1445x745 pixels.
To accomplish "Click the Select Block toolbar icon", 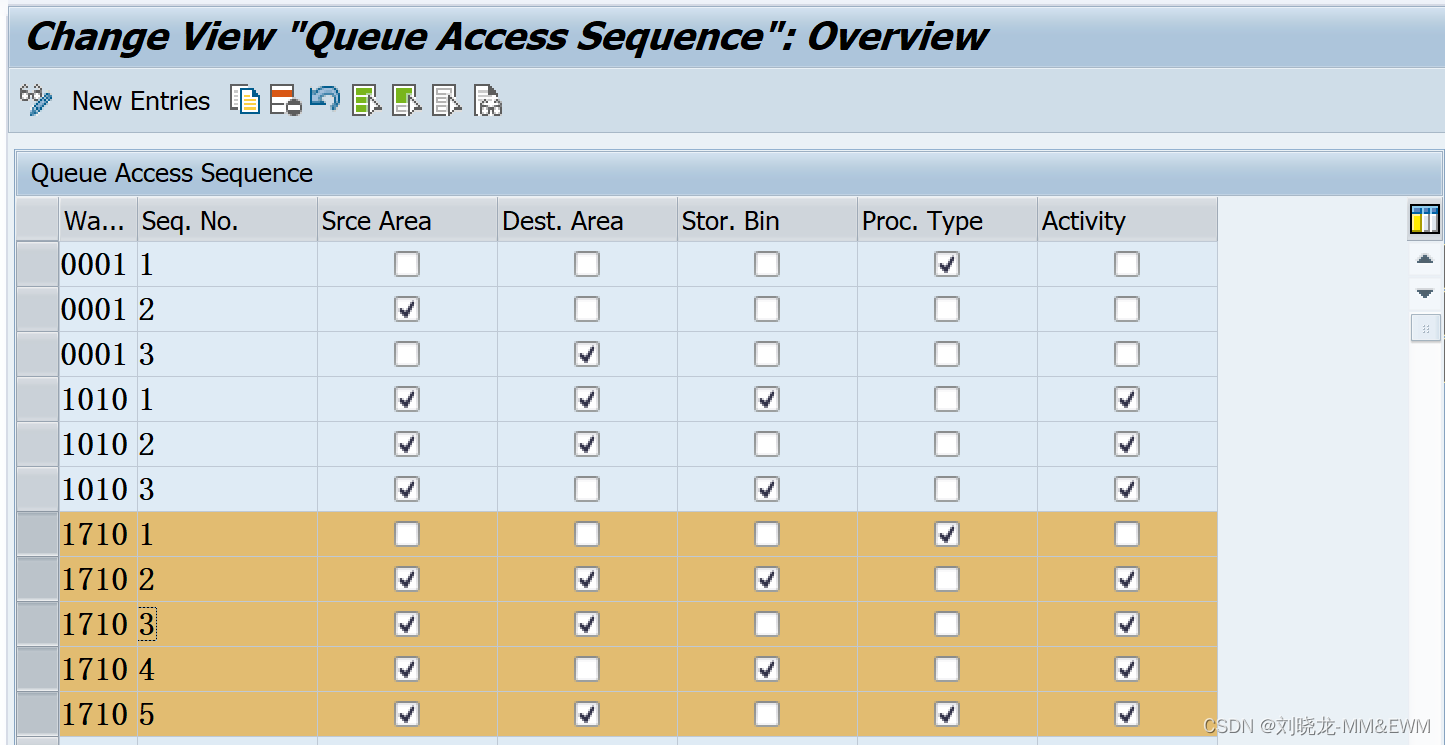I will [x=406, y=100].
